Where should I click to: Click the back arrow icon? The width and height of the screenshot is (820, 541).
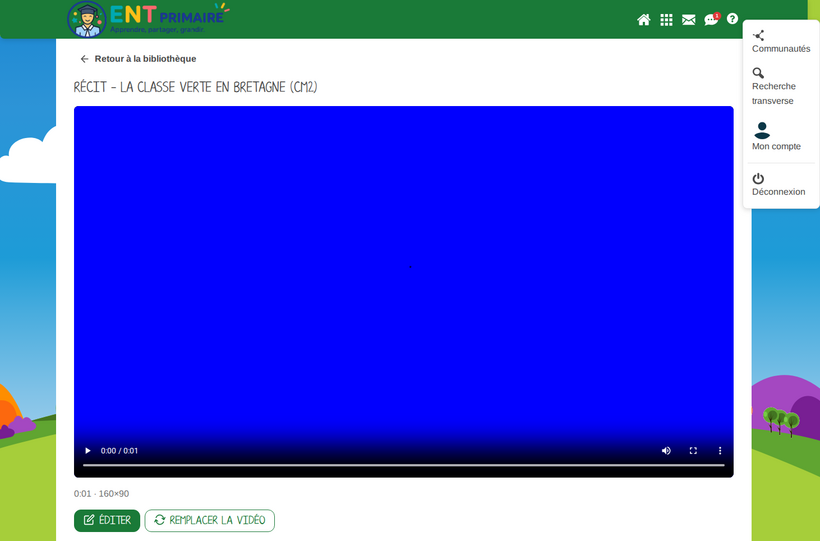coord(84,59)
